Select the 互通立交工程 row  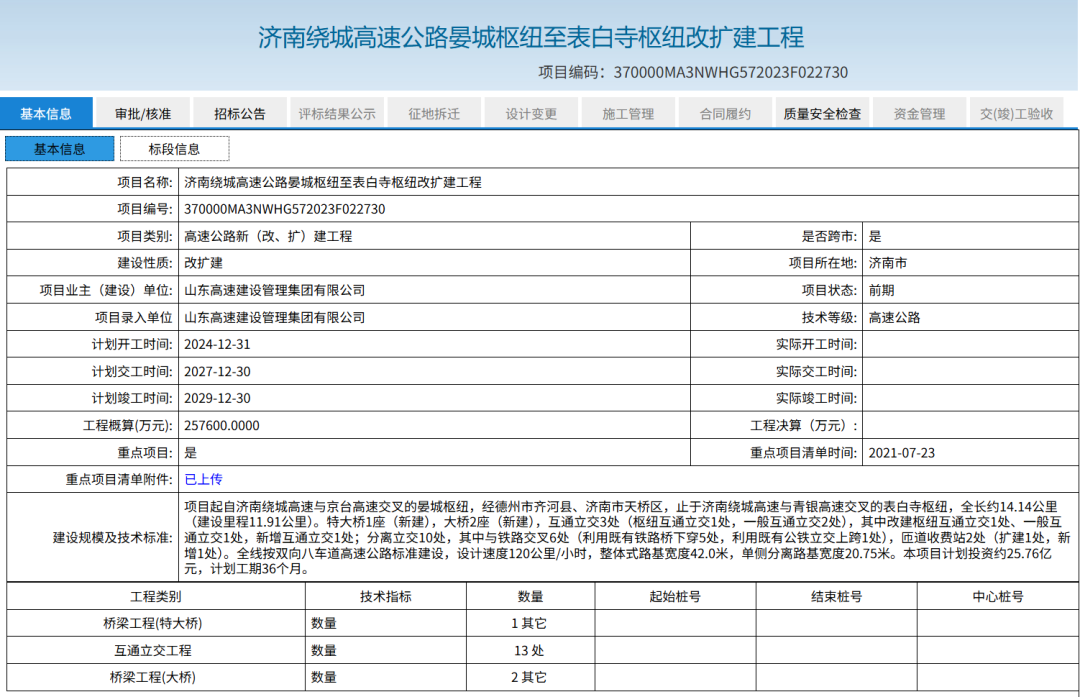(542, 650)
